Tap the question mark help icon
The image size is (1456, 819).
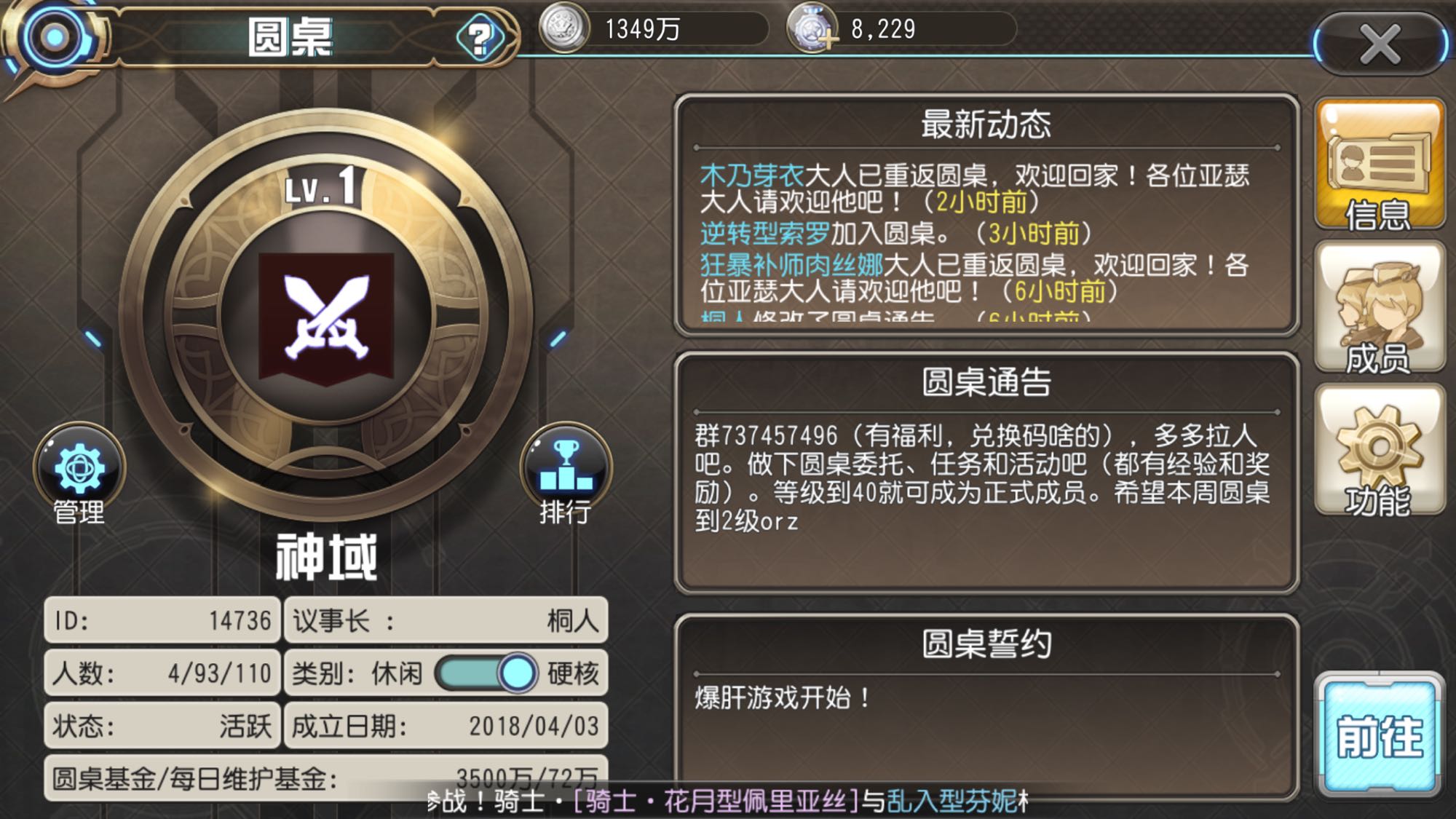click(x=480, y=38)
